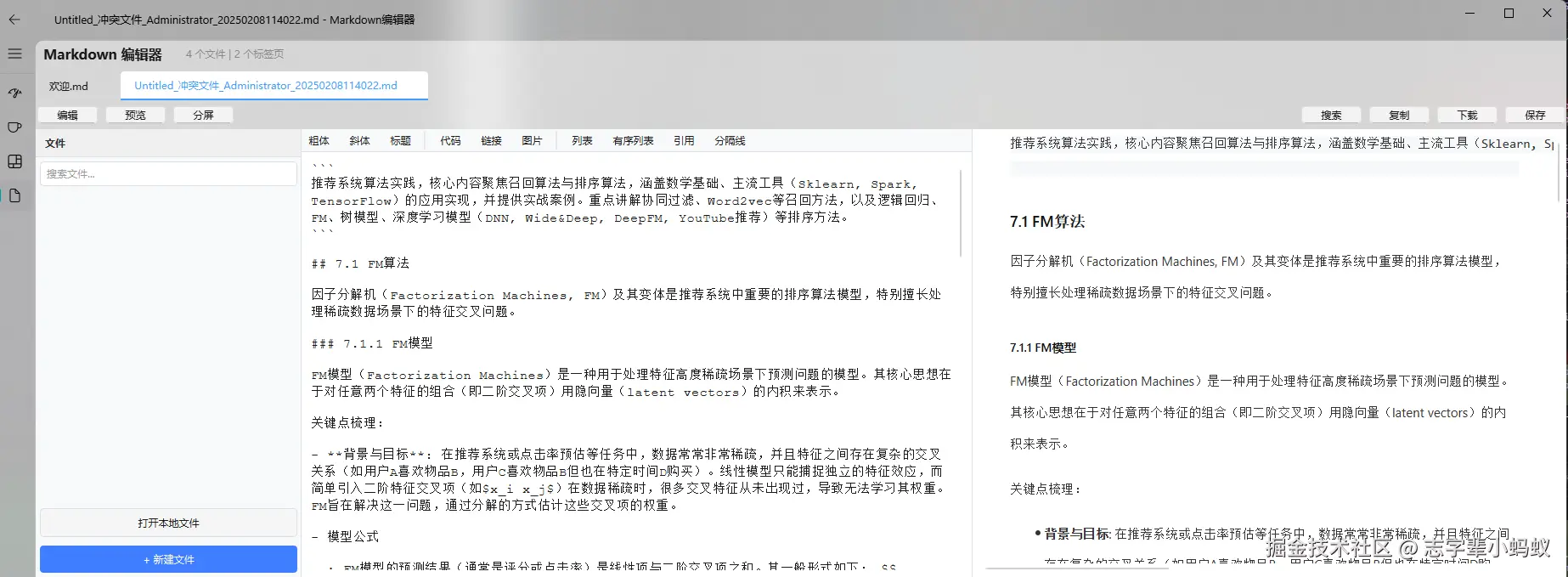The width and height of the screenshot is (1568, 577).
Task: Open the speedometer sidebar icon
Action: (x=14, y=93)
